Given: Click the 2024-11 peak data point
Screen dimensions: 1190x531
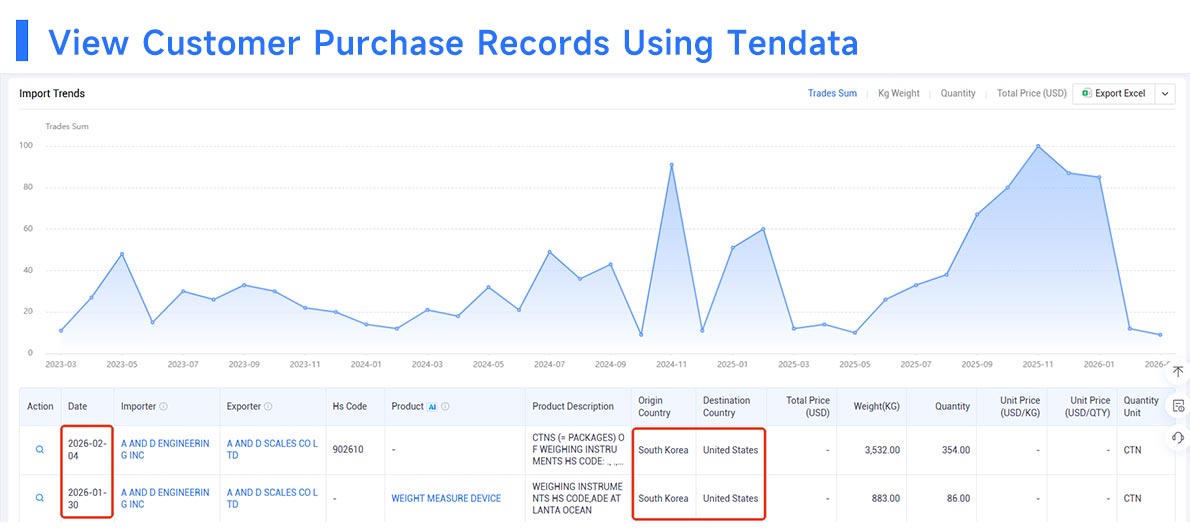Looking at the screenshot, I should [672, 165].
